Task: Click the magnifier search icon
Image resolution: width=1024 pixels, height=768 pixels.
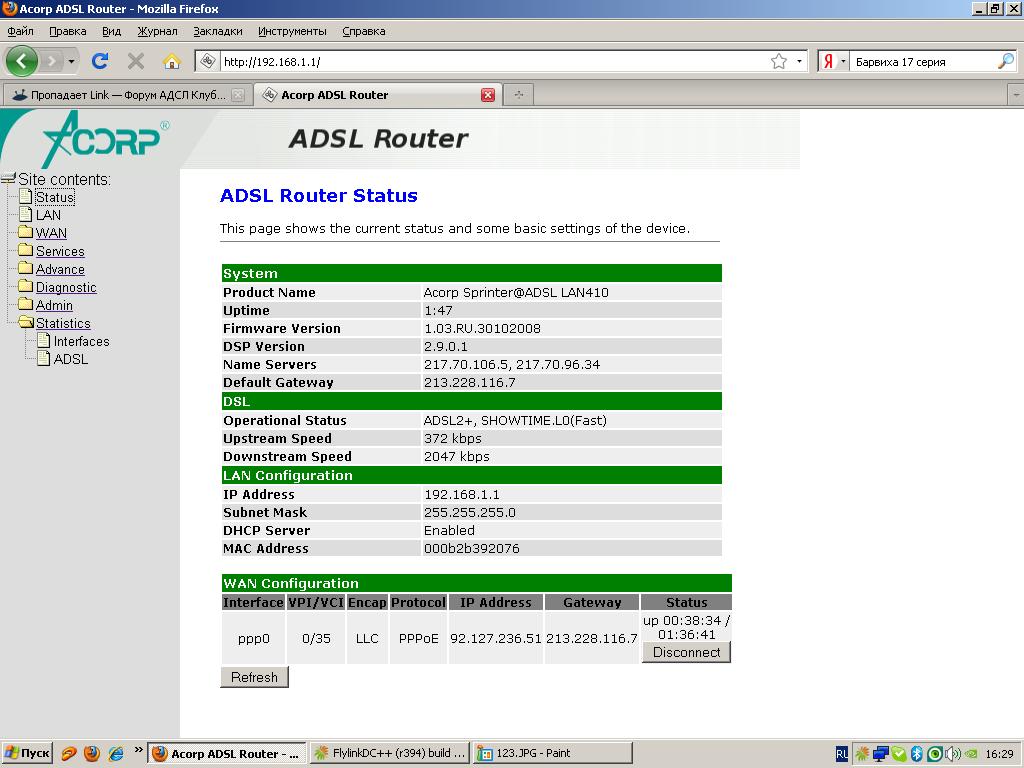Action: 1006,61
